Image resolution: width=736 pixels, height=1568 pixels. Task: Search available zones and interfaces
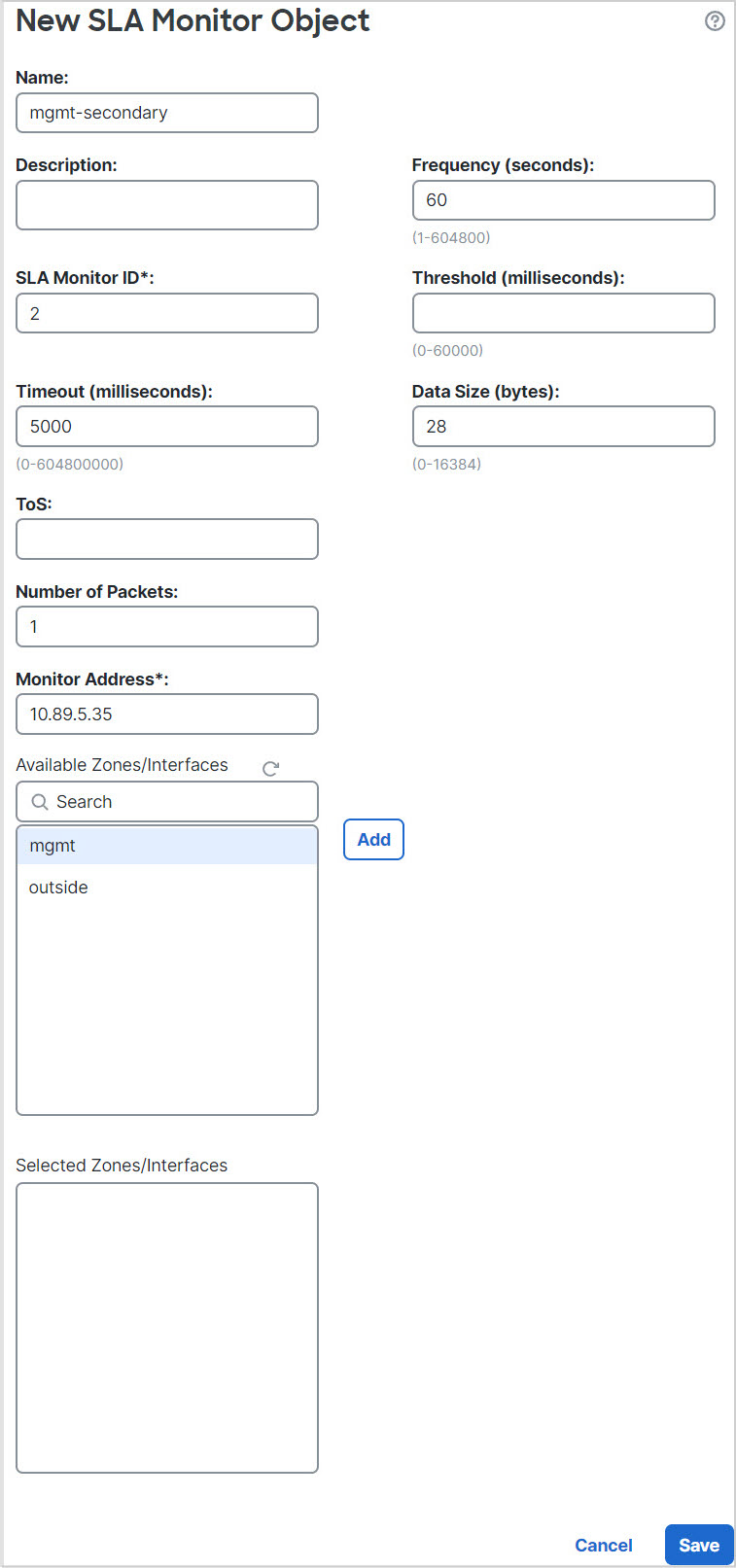point(180,802)
